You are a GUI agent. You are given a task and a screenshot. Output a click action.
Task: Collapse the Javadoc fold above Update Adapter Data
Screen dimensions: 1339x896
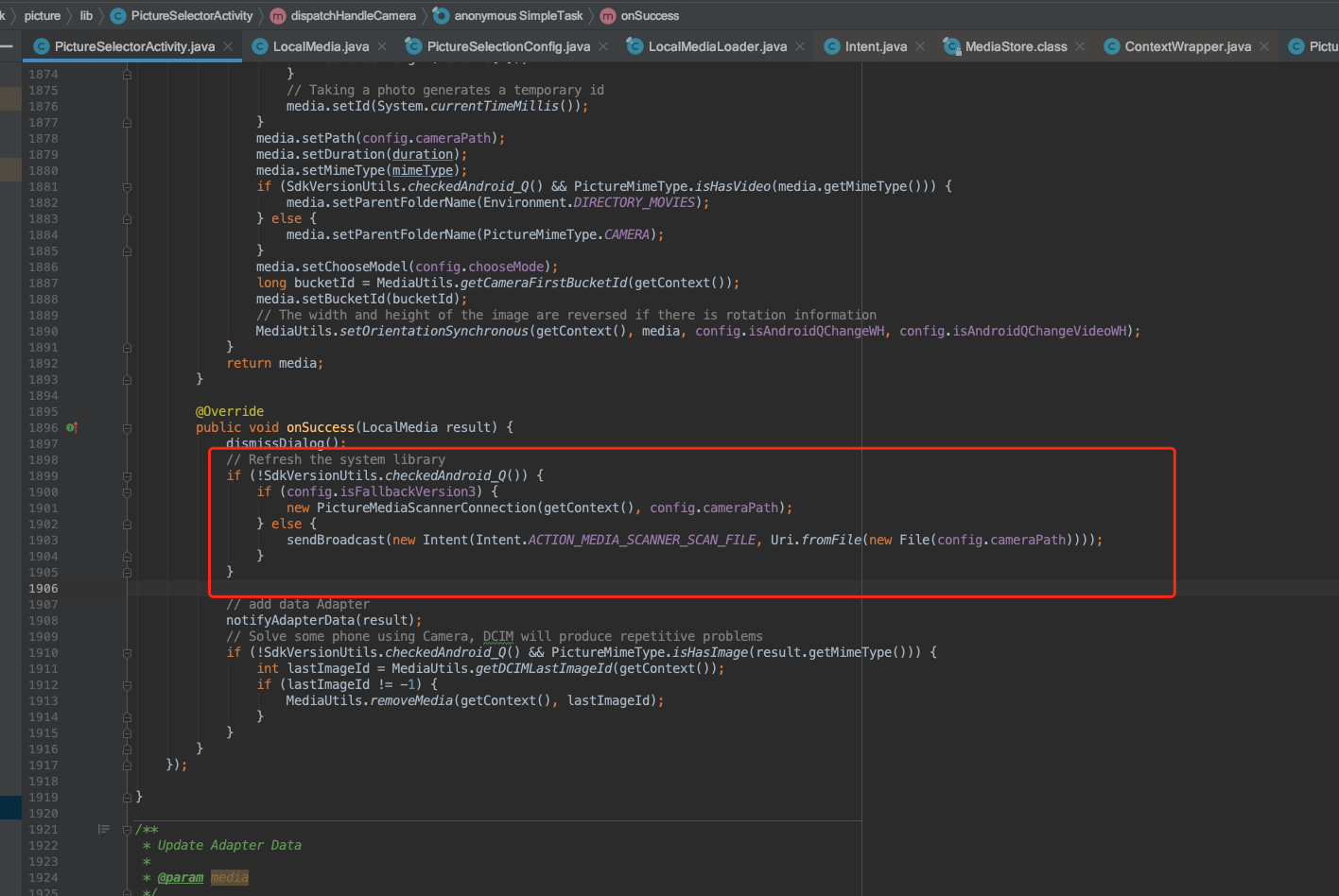(x=126, y=829)
